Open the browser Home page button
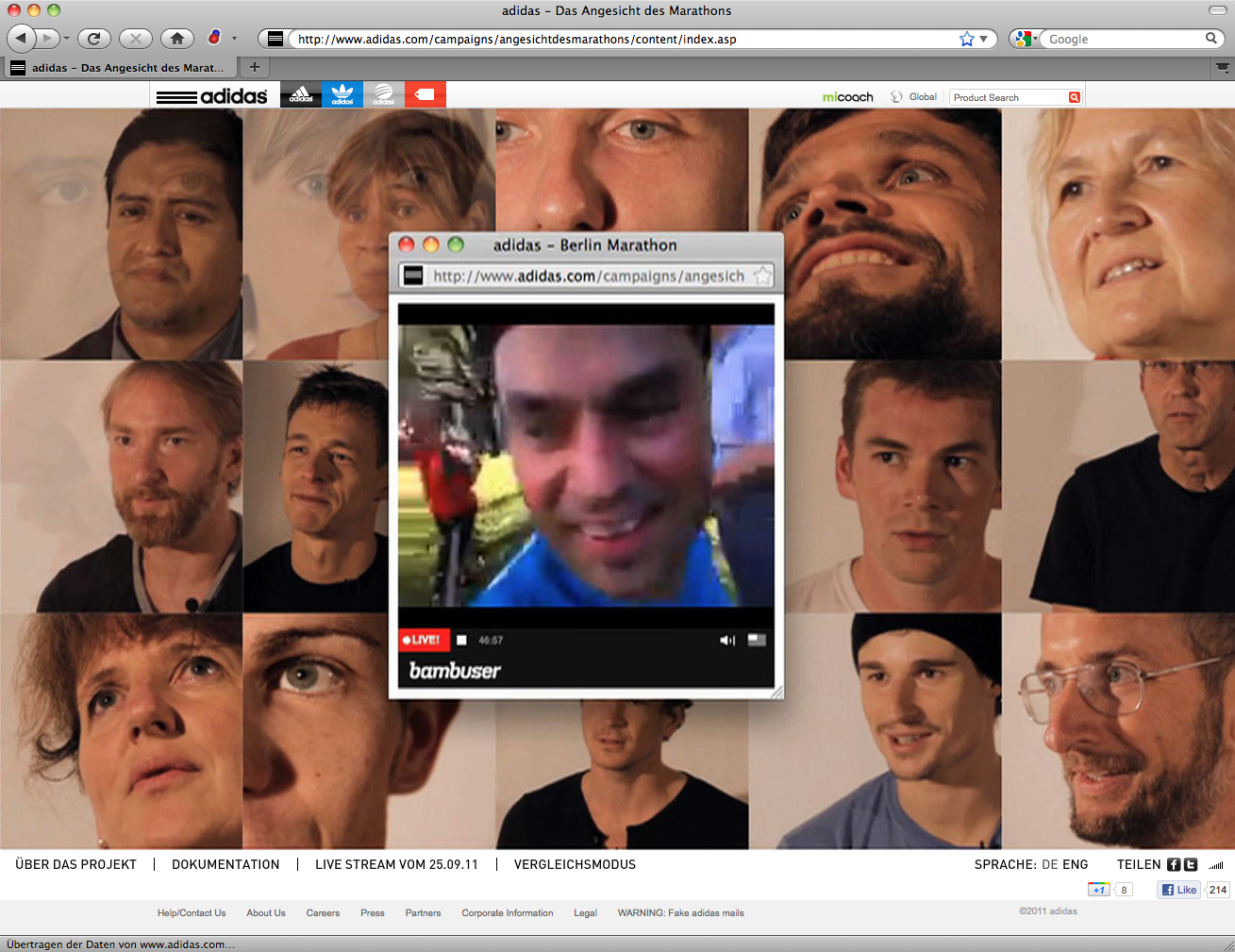Image resolution: width=1235 pixels, height=952 pixels. 177,39
